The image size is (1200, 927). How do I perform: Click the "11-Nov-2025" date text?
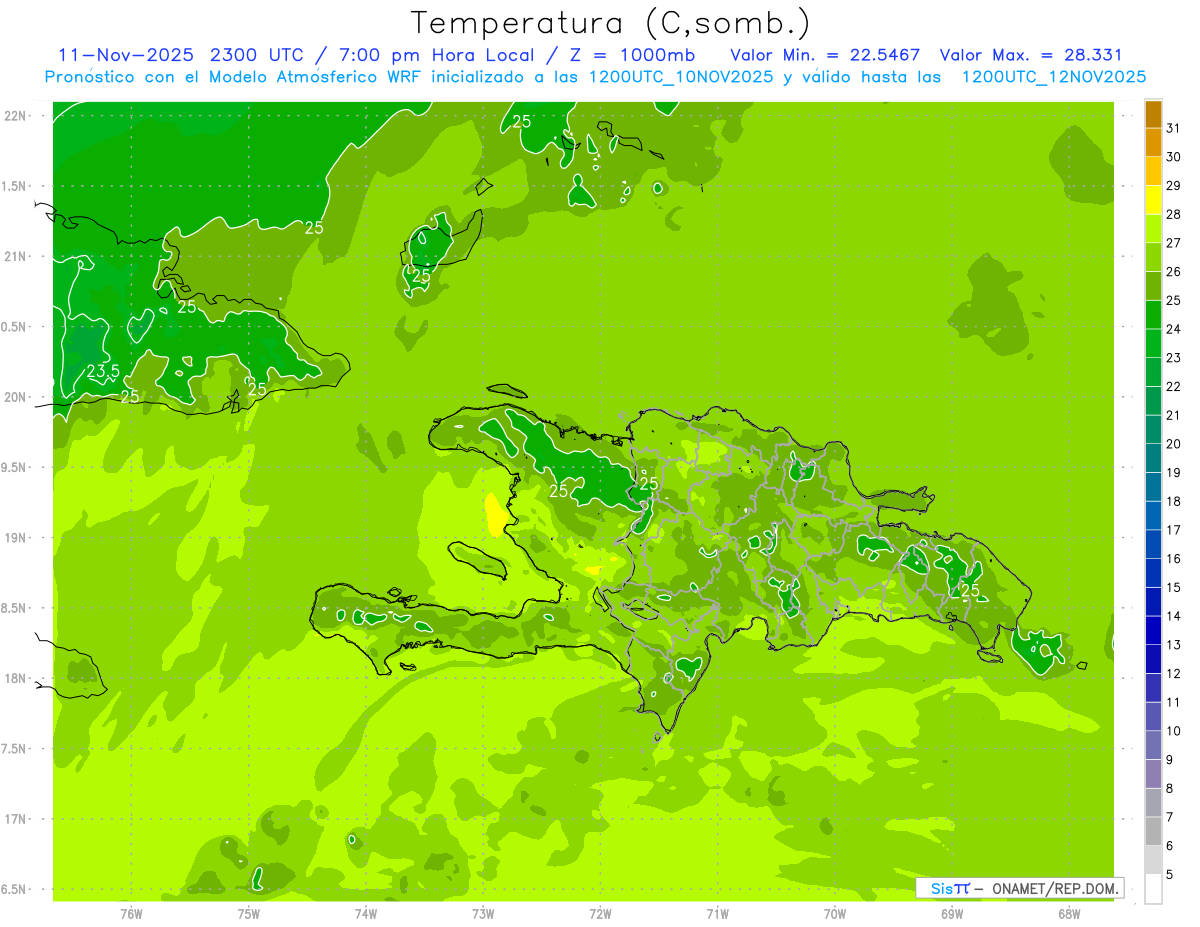127,54
